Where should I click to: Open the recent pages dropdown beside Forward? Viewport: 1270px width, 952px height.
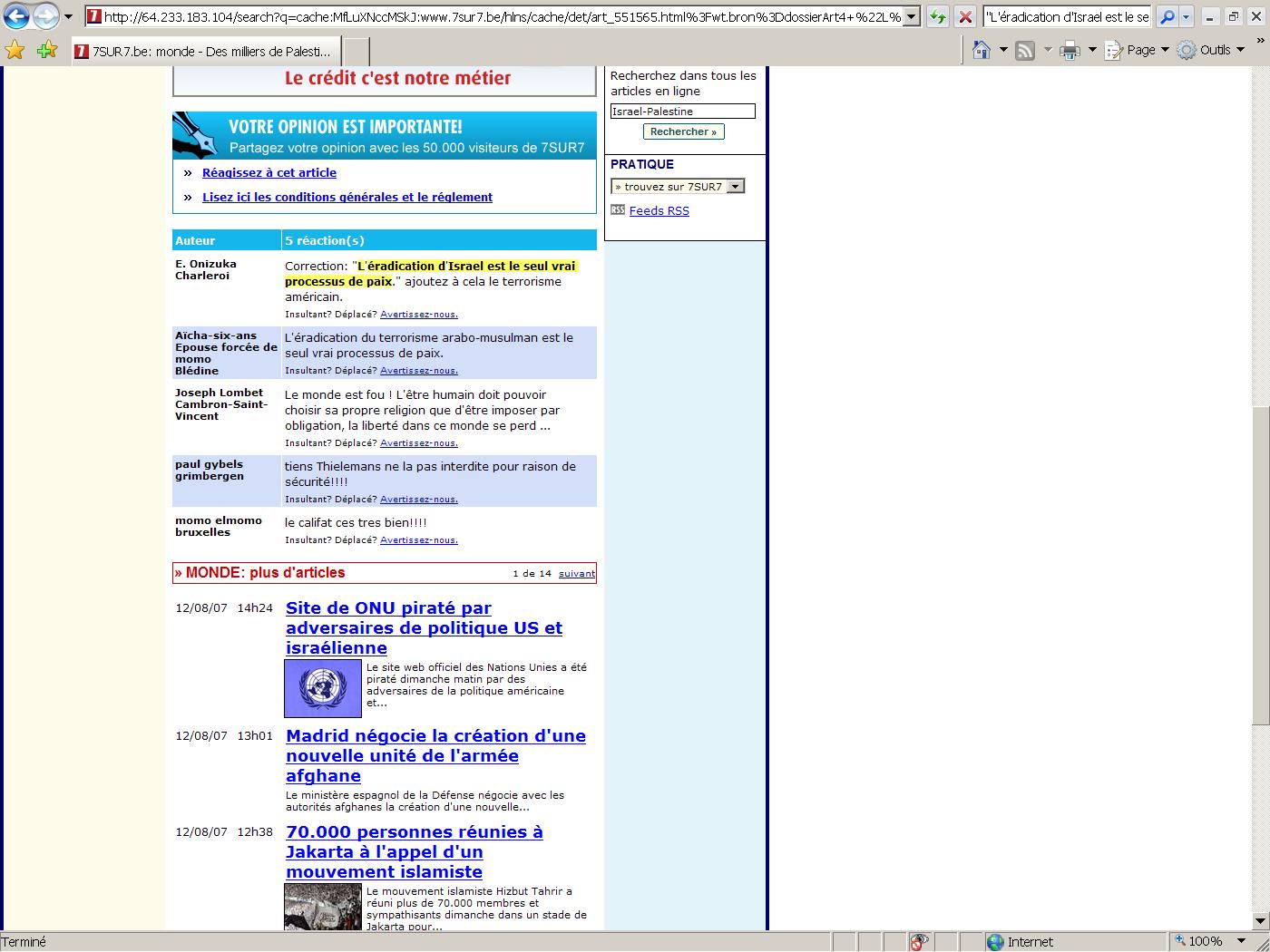click(68, 16)
